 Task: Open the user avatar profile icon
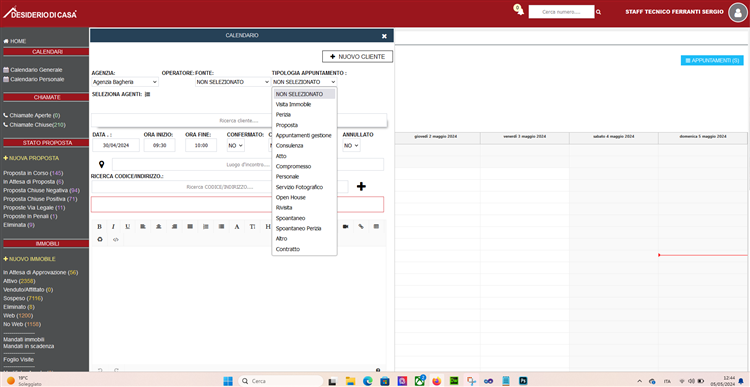click(x=737, y=12)
